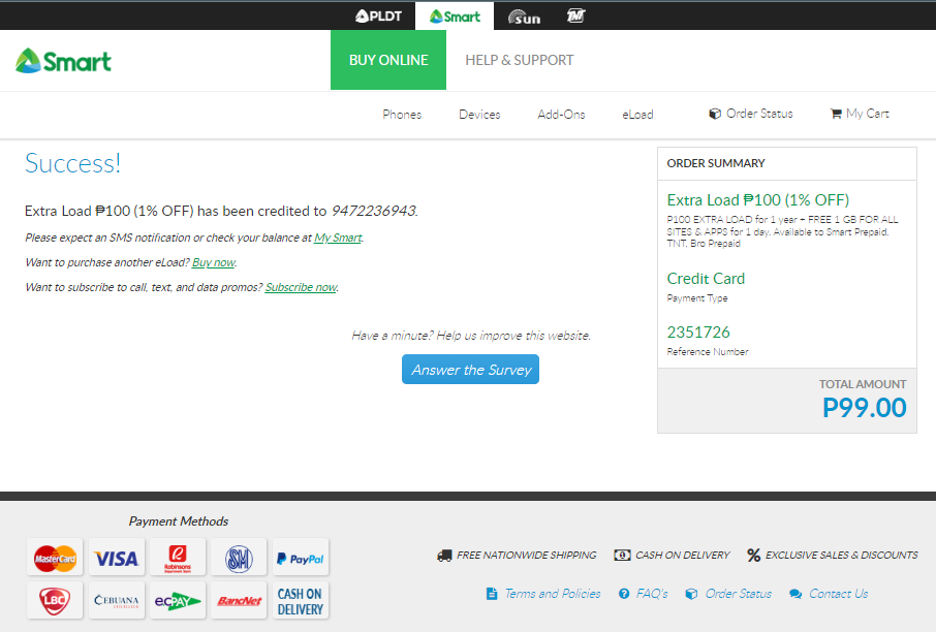
Task: Click the Subscribe now link
Action: coord(301,287)
